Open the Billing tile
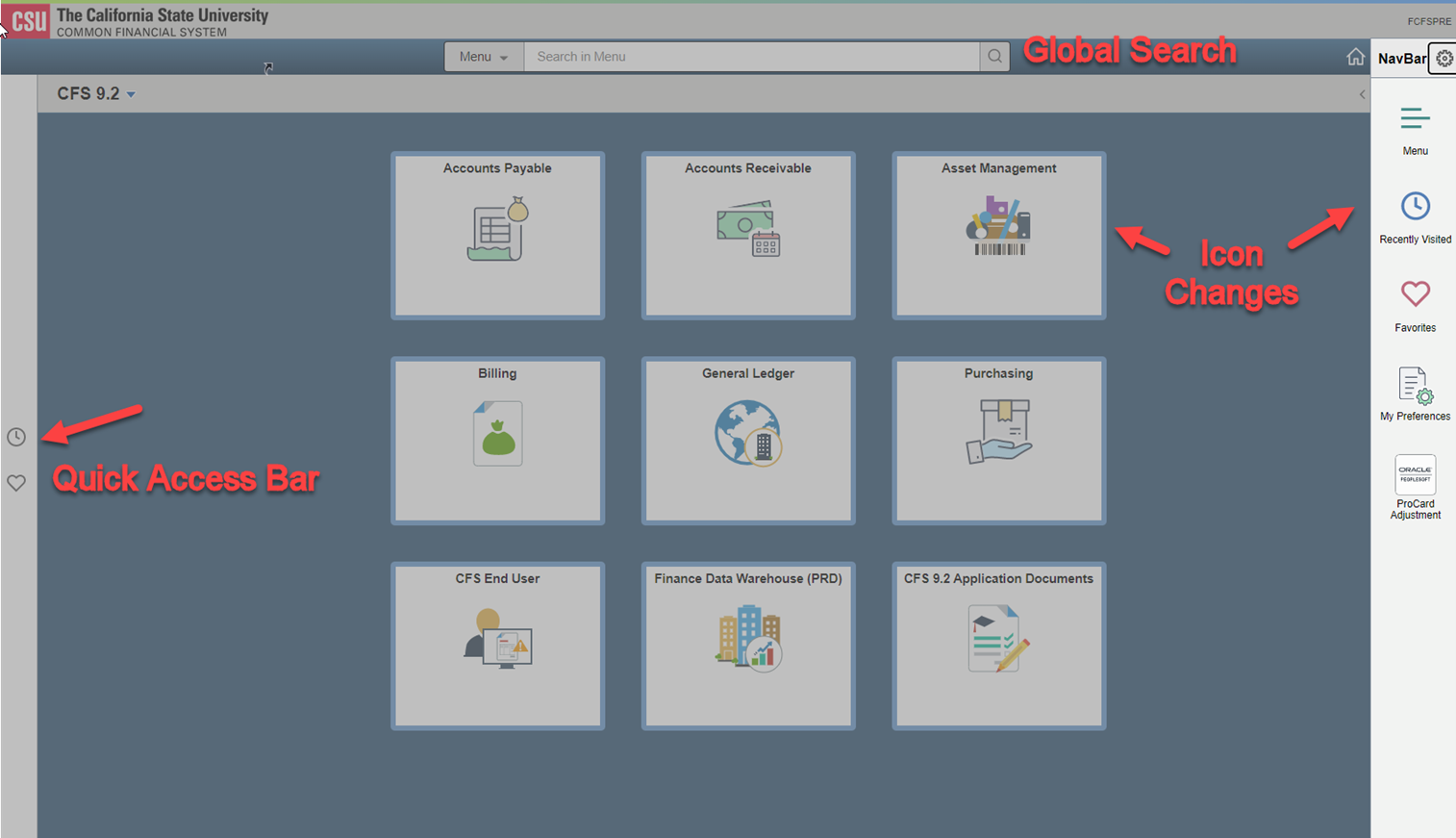This screenshot has height=838, width=1456. coord(497,441)
